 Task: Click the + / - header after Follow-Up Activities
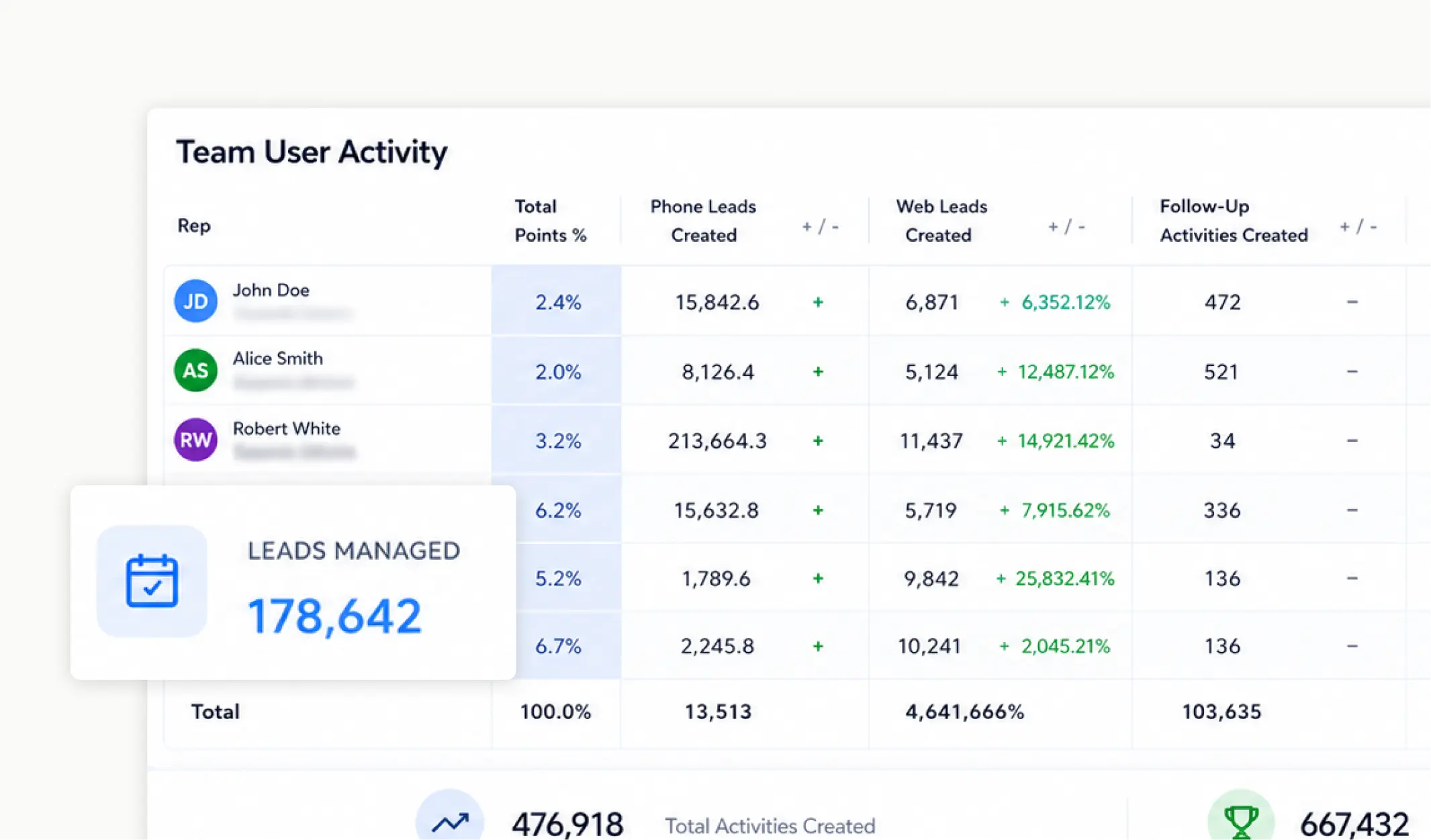click(1358, 227)
